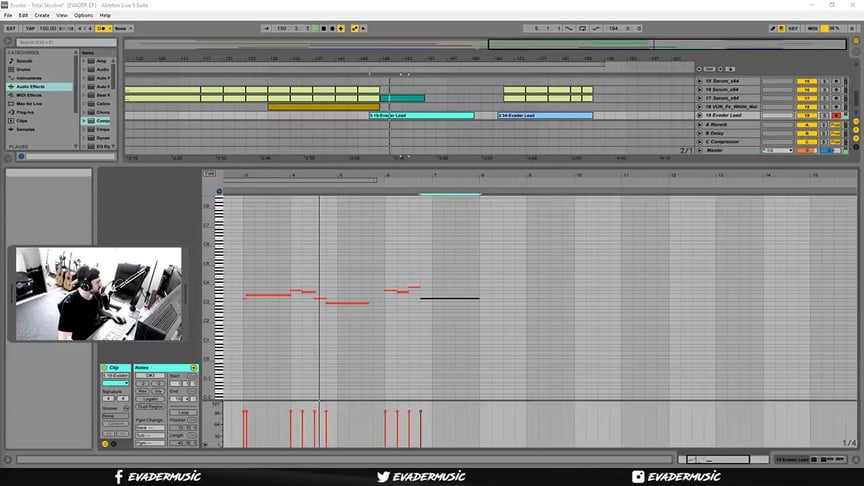Collapse the highlighted Compressor folder
The image size is (864, 486).
84,121
